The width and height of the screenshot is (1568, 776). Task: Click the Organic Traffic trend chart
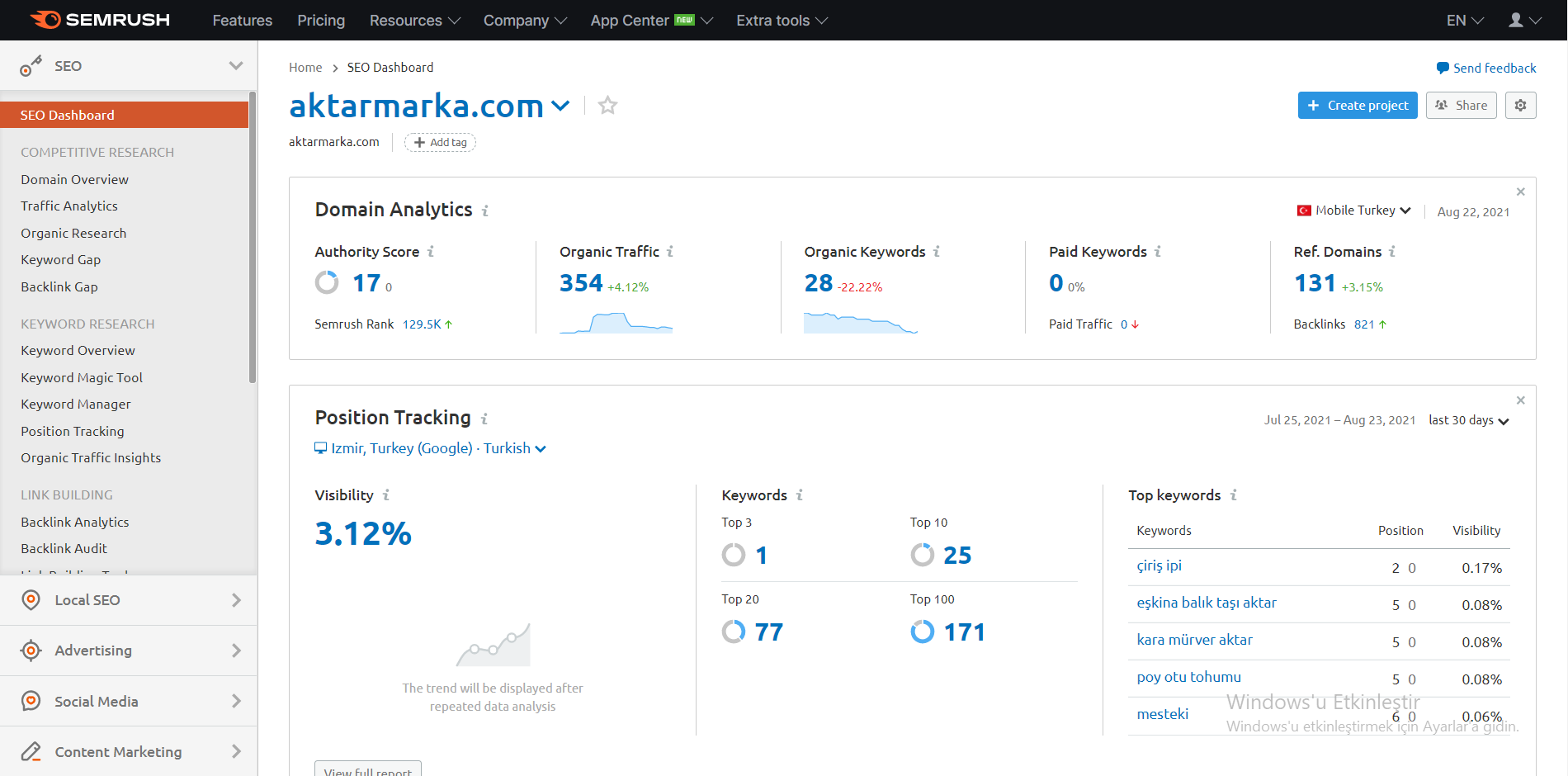[x=616, y=322]
